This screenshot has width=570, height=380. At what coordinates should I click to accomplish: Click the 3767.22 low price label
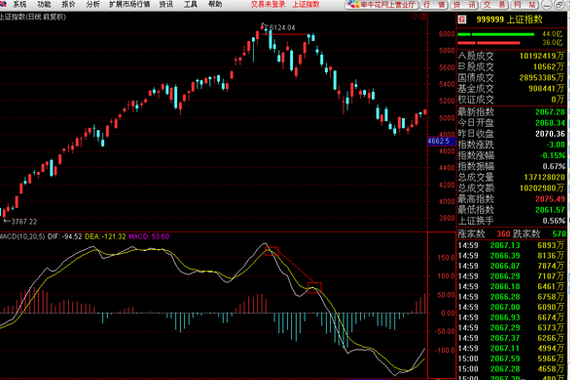(x=24, y=221)
